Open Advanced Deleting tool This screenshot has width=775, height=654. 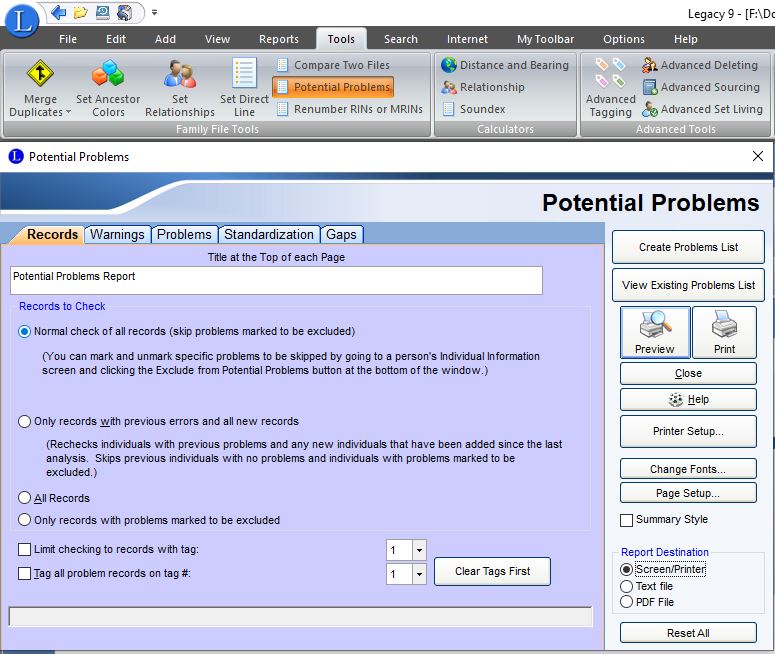(699, 65)
